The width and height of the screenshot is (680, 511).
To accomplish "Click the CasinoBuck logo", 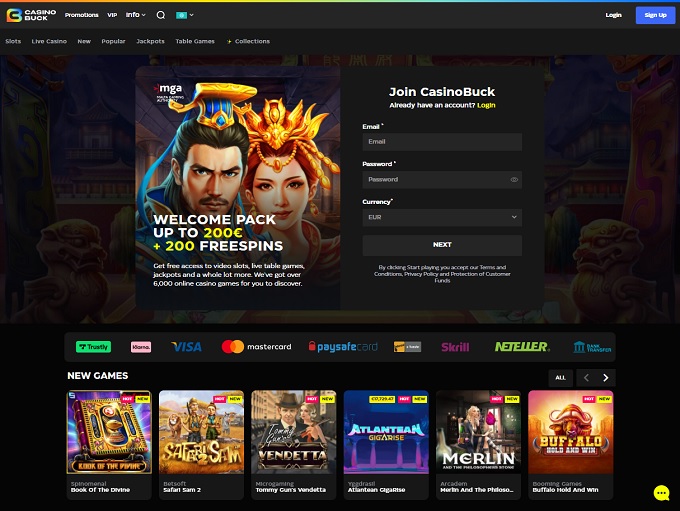I will pos(30,15).
